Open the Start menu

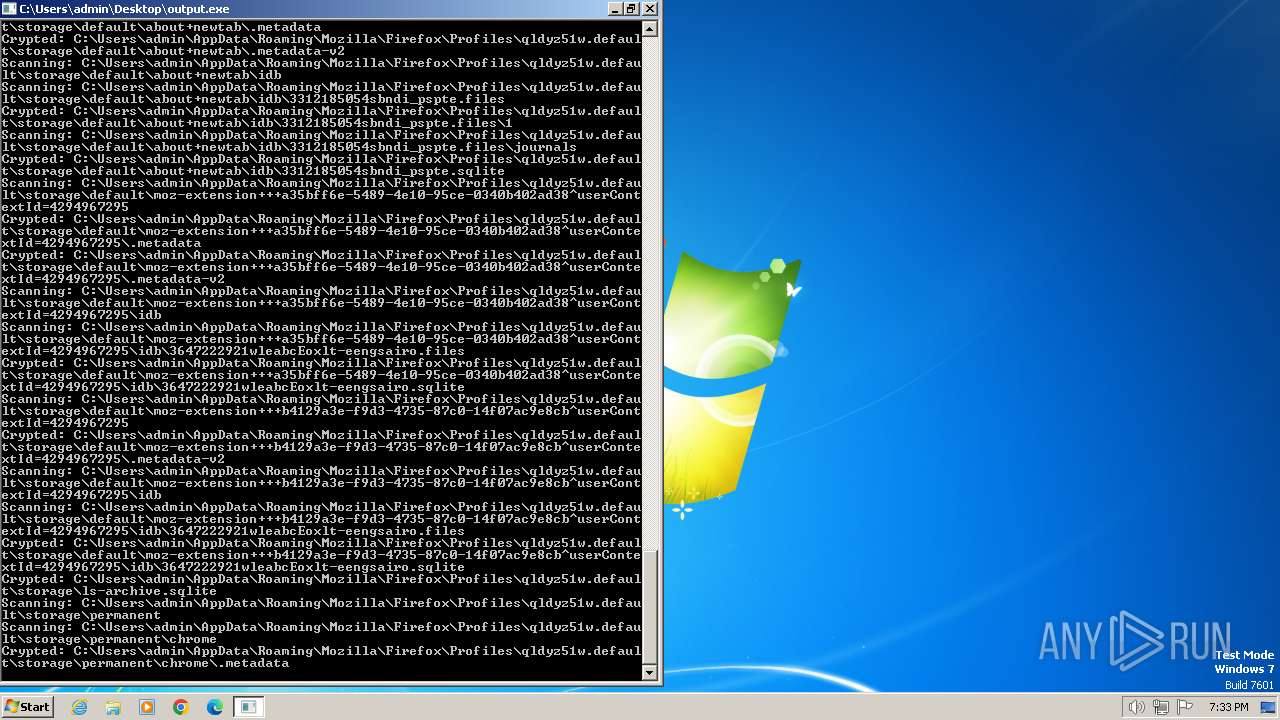[27, 707]
